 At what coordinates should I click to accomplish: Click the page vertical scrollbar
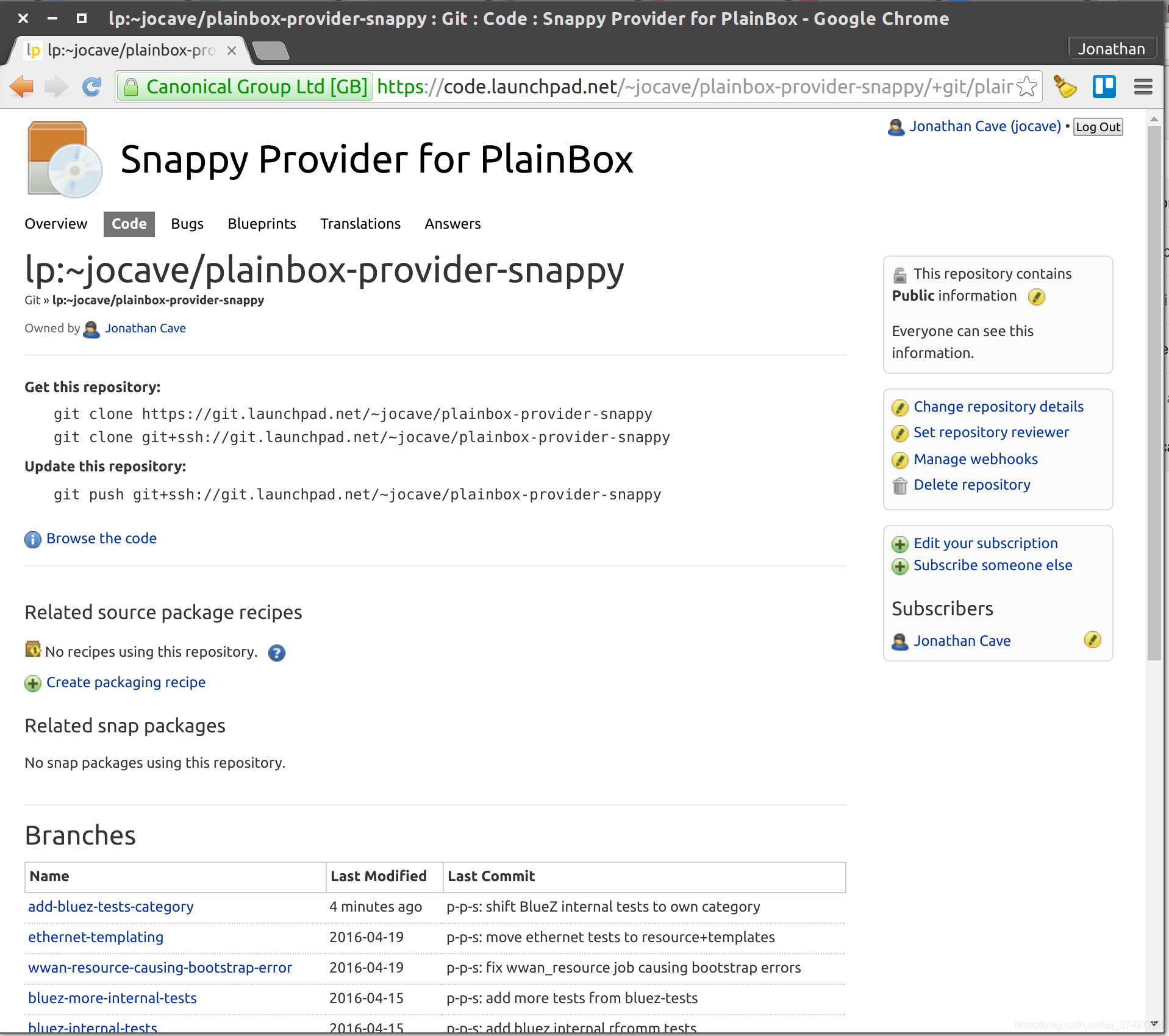(1154, 393)
